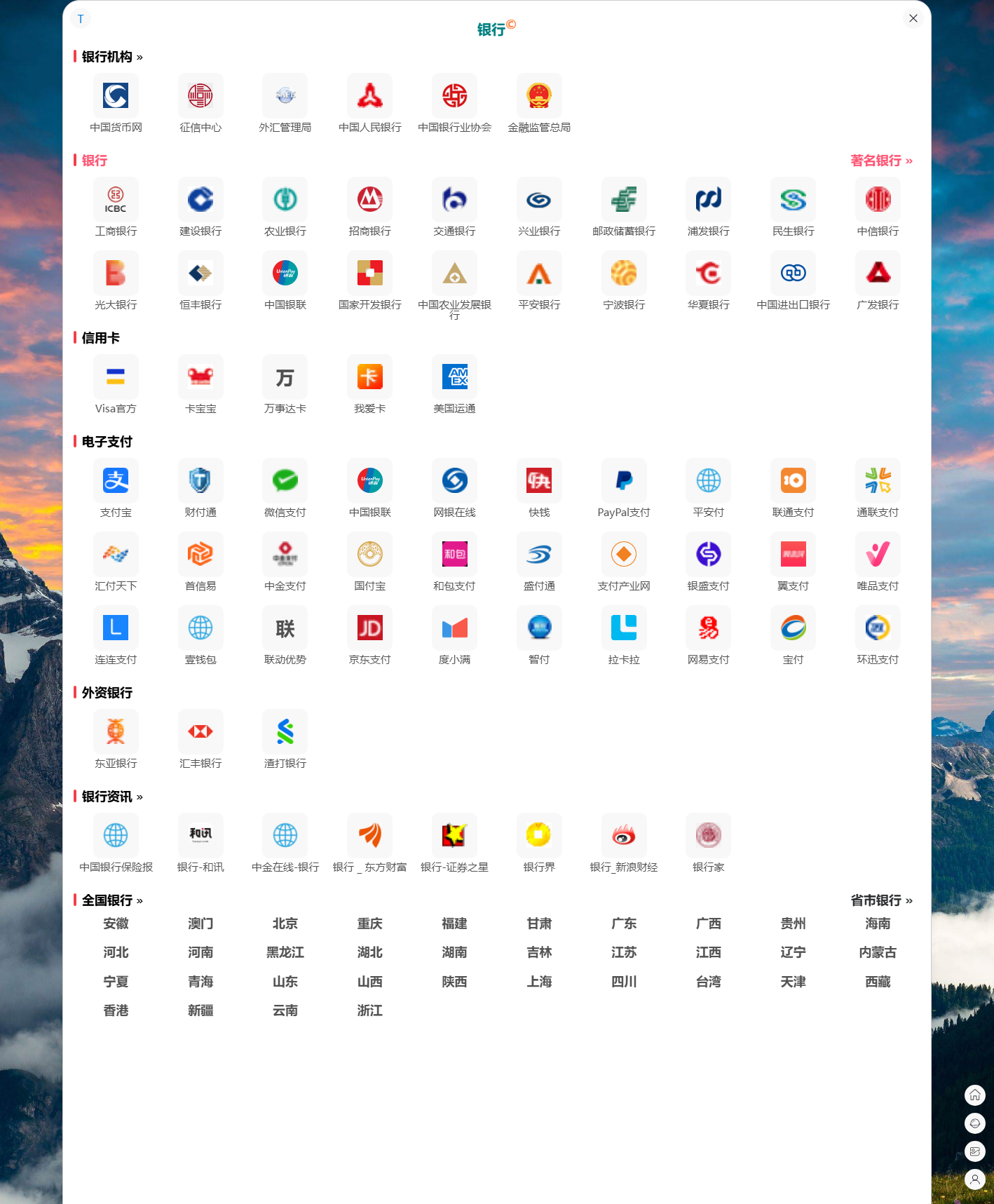
Task: Click the home button in side toolbar
Action: tap(975, 1095)
